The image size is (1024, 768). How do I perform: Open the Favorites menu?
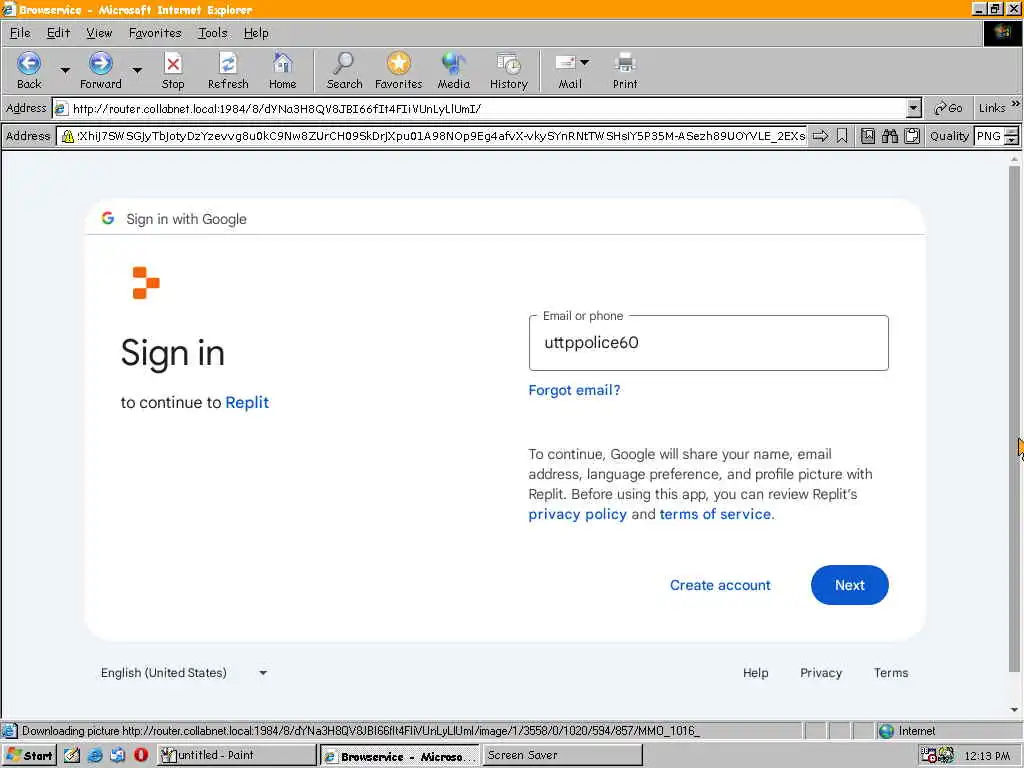pyautogui.click(x=155, y=33)
